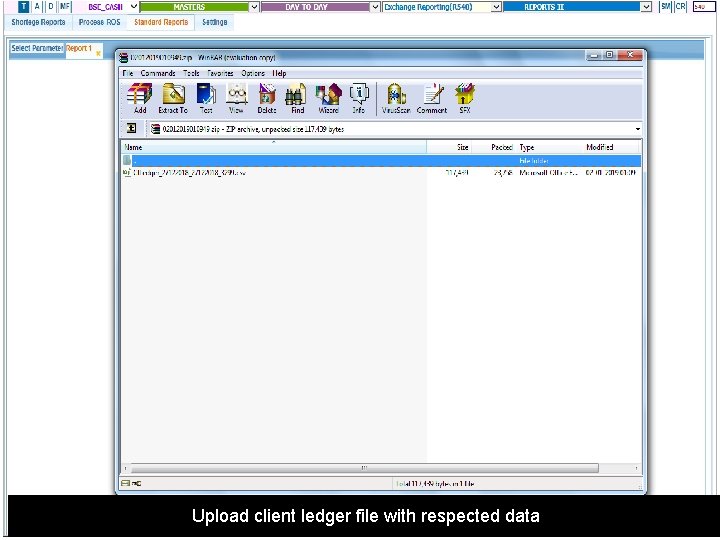
Task: Click the A button in top bar
Action: tap(37, 7)
